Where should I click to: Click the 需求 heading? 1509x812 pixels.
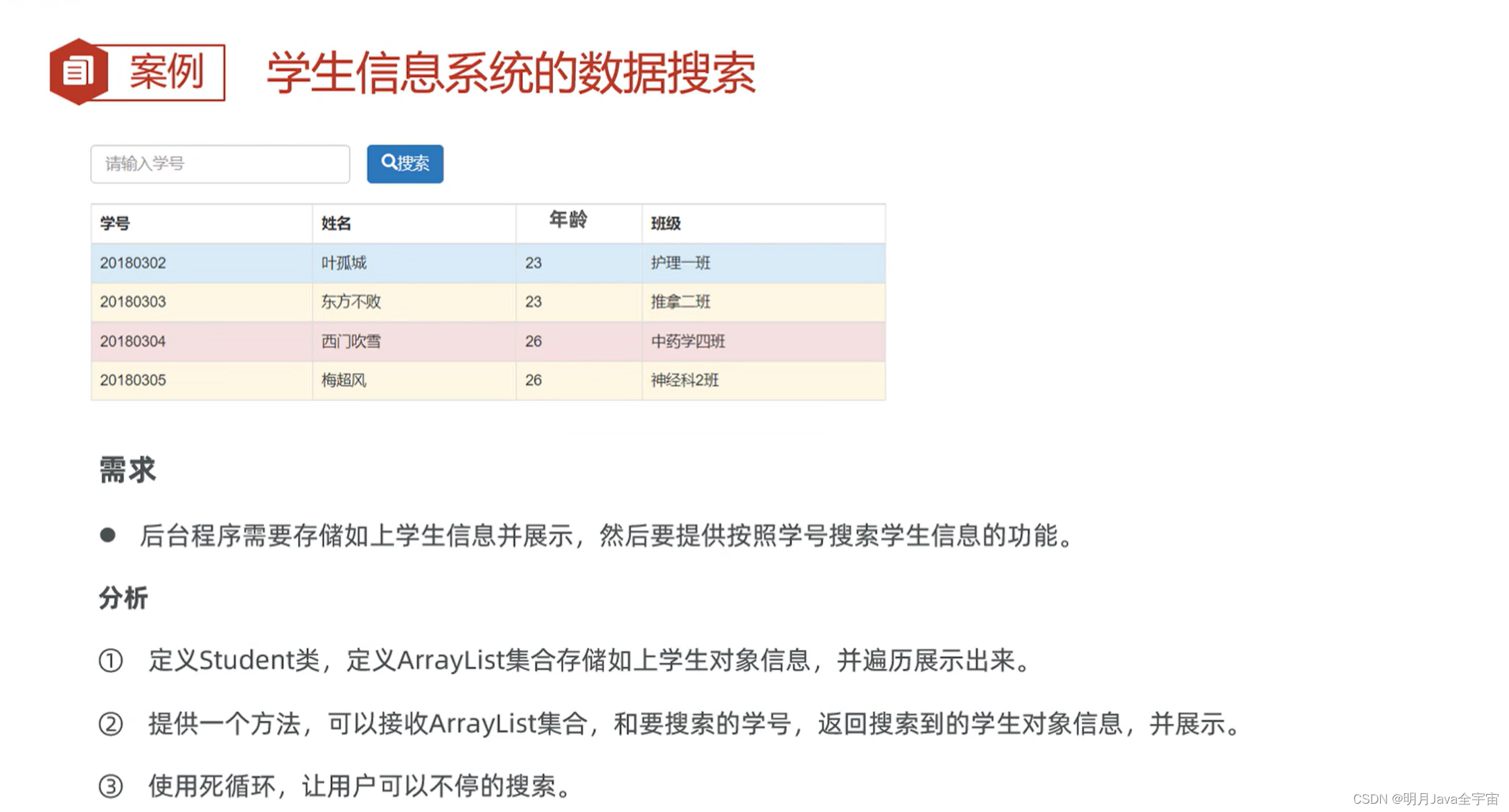pyautogui.click(x=127, y=470)
